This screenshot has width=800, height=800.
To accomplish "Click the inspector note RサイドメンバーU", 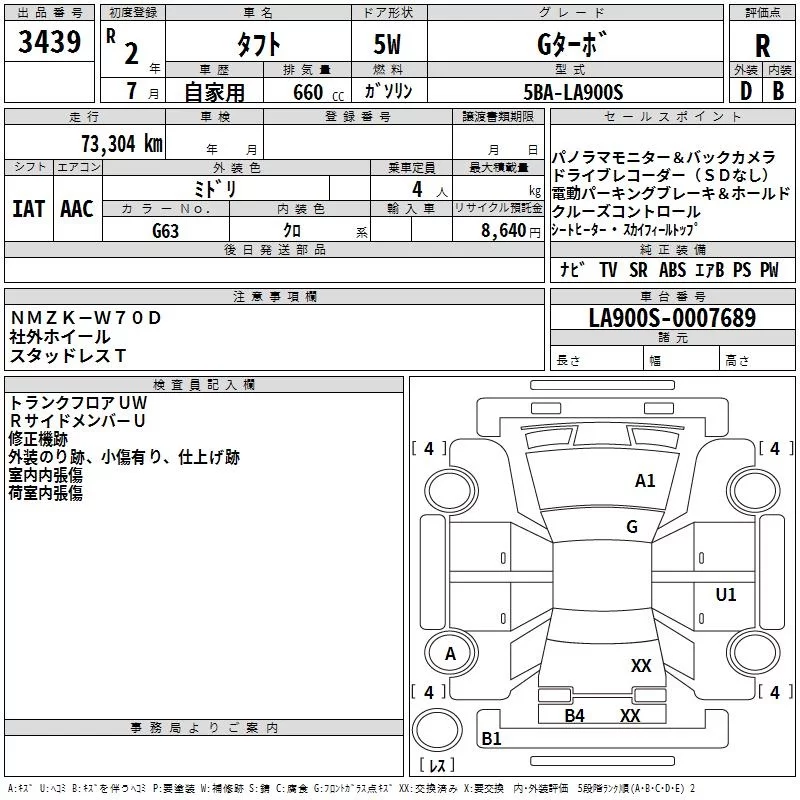I will coord(78,420).
